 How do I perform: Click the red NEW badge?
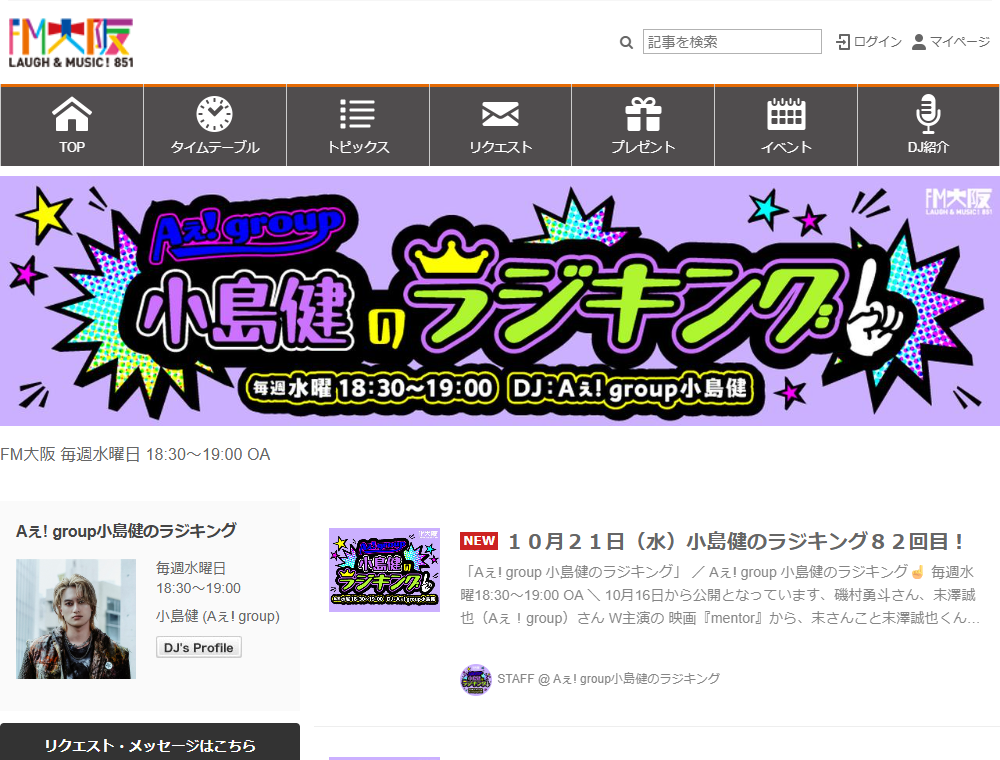479,541
